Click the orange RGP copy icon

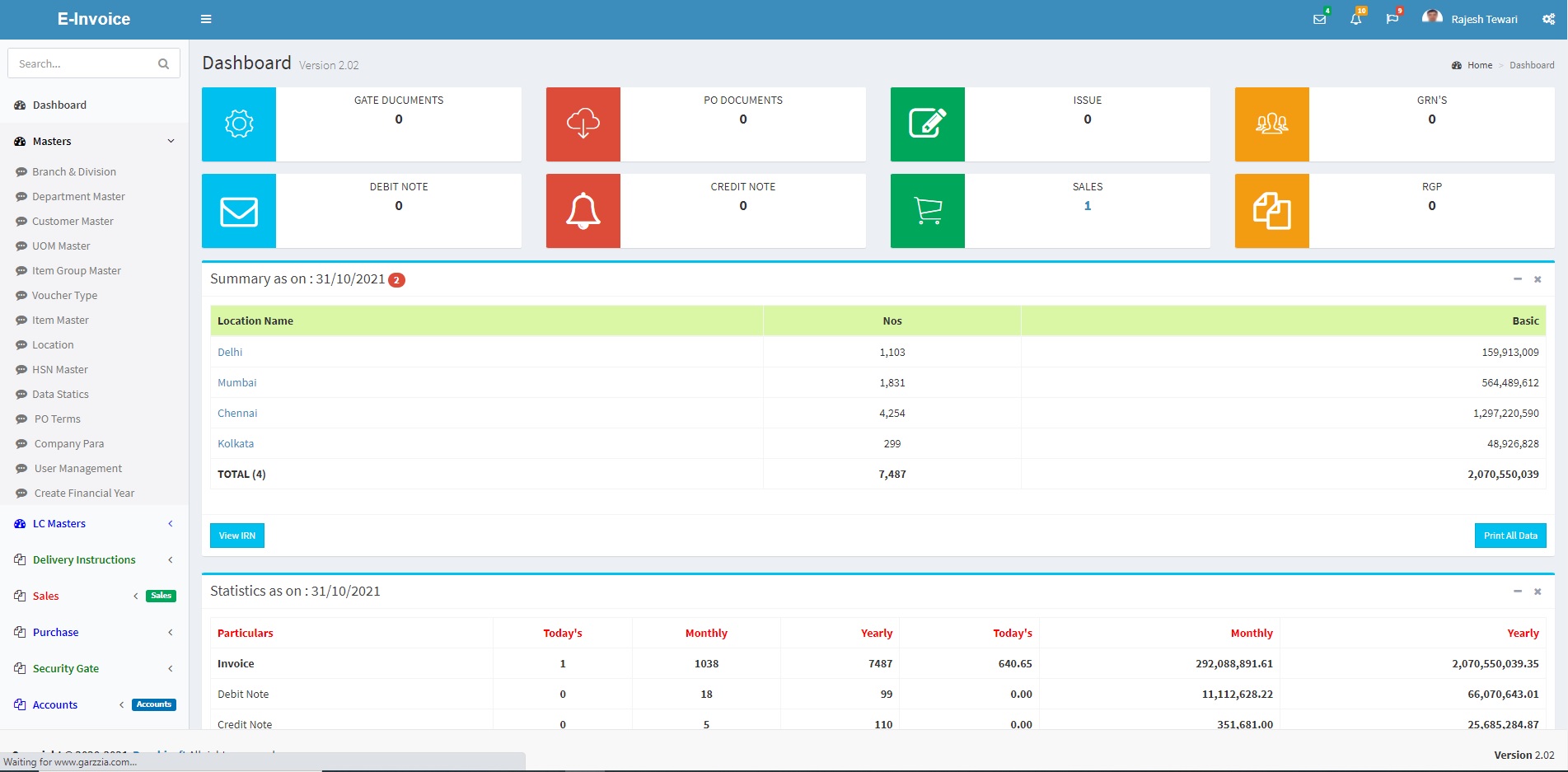1271,211
